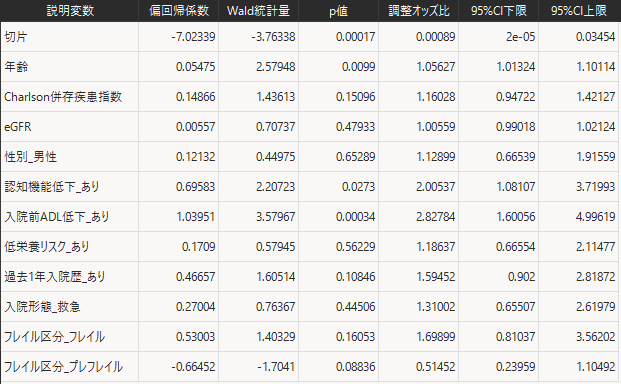
Task: Click the Wald統計量 column header
Action: (x=259, y=11)
